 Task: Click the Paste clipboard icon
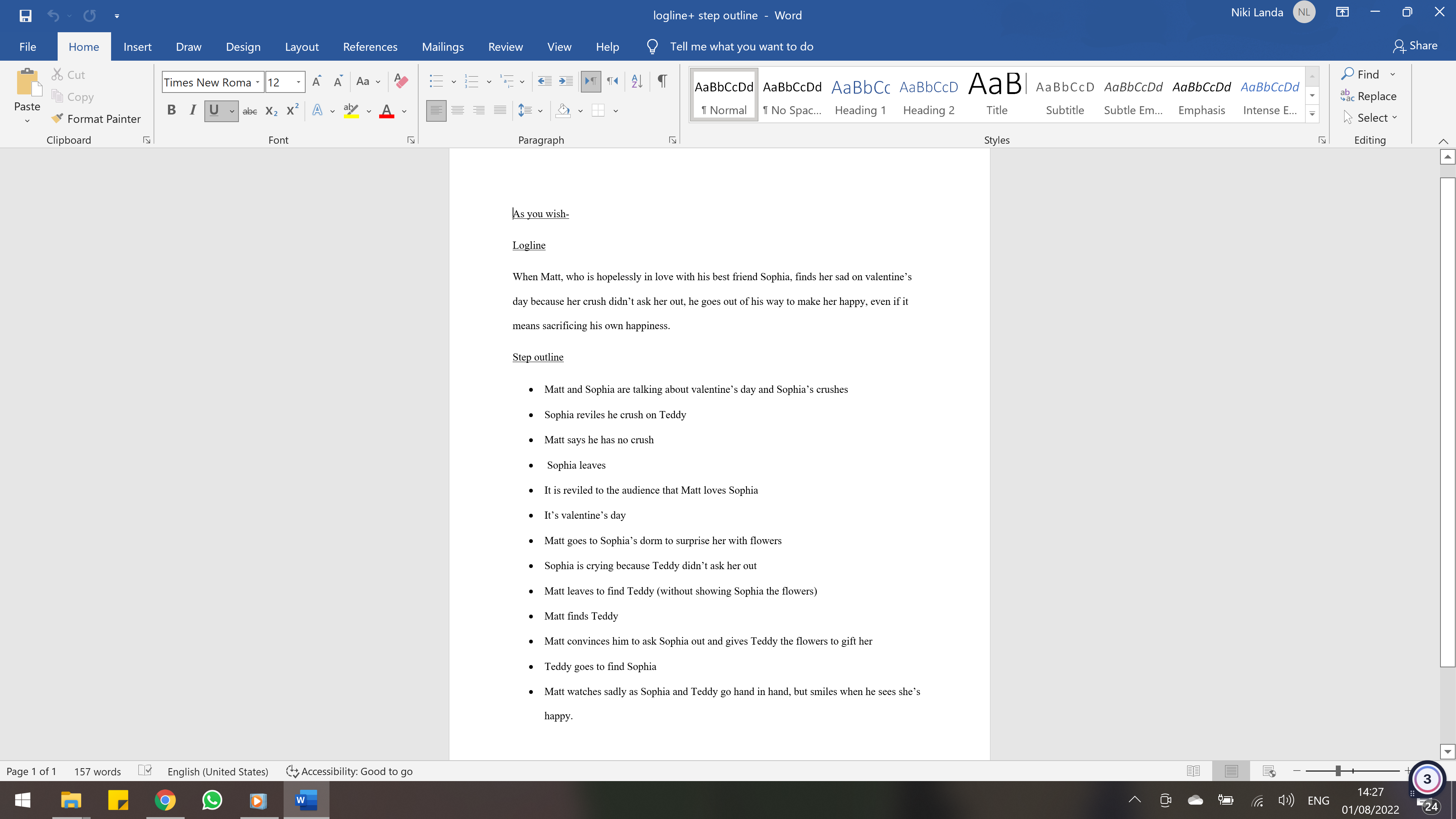coord(28,83)
